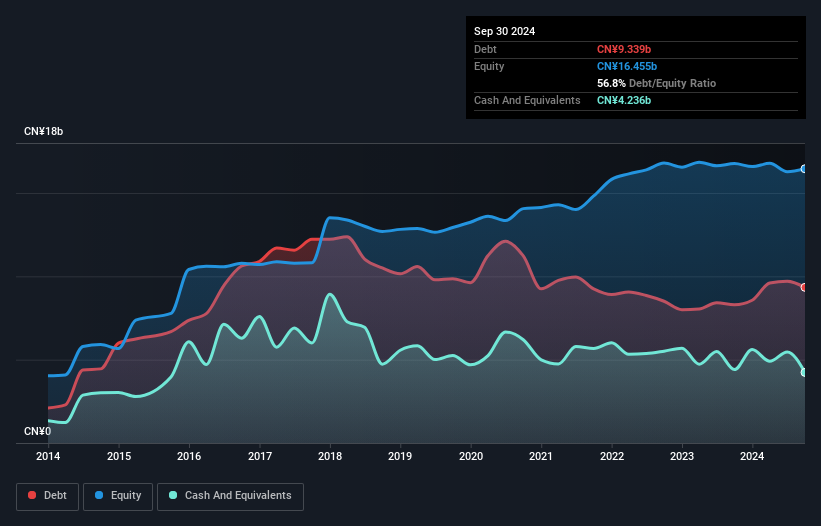Select the 2023 x-axis label
Screen dimensions: 821x526
point(682,456)
